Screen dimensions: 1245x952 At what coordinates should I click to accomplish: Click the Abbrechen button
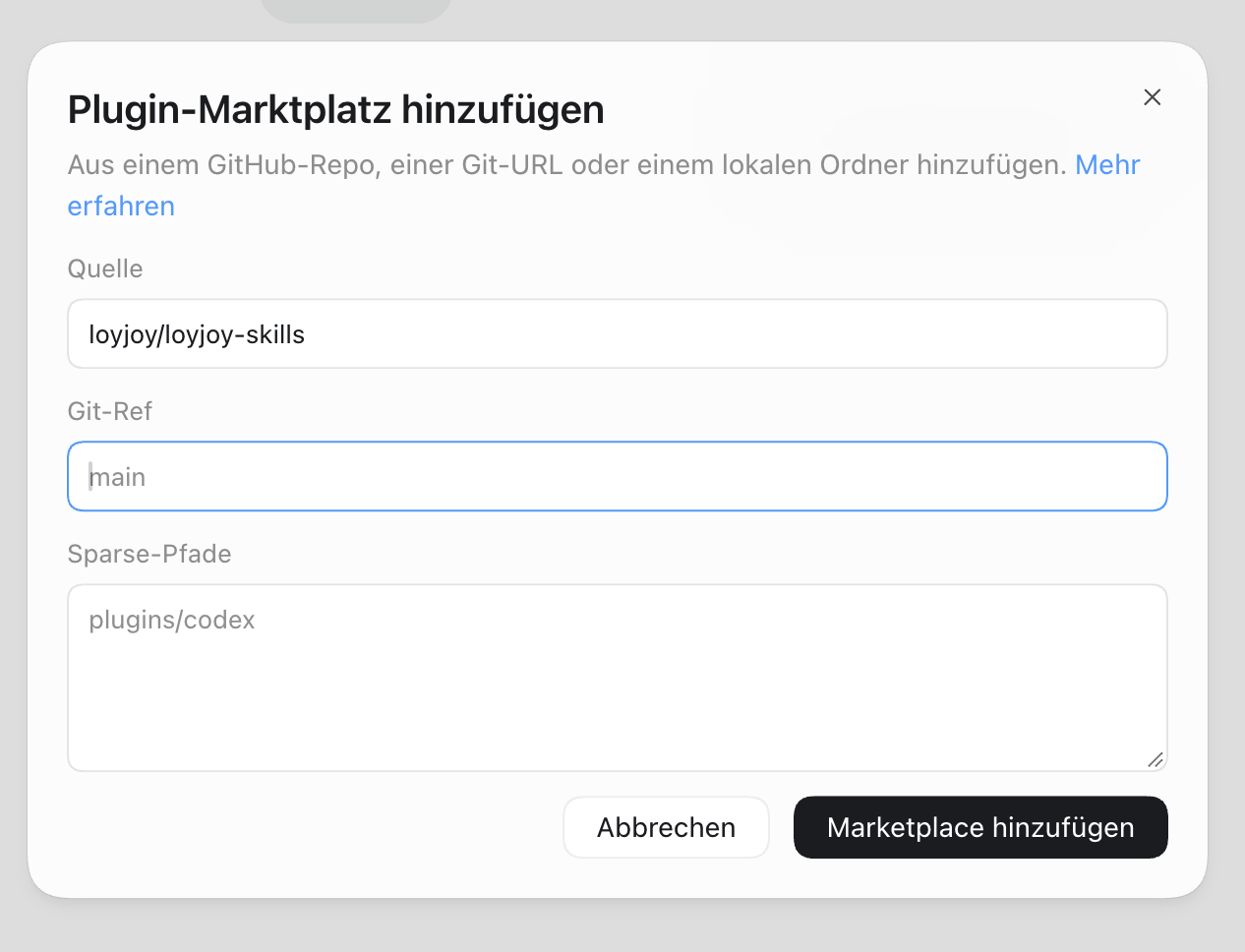tap(666, 828)
